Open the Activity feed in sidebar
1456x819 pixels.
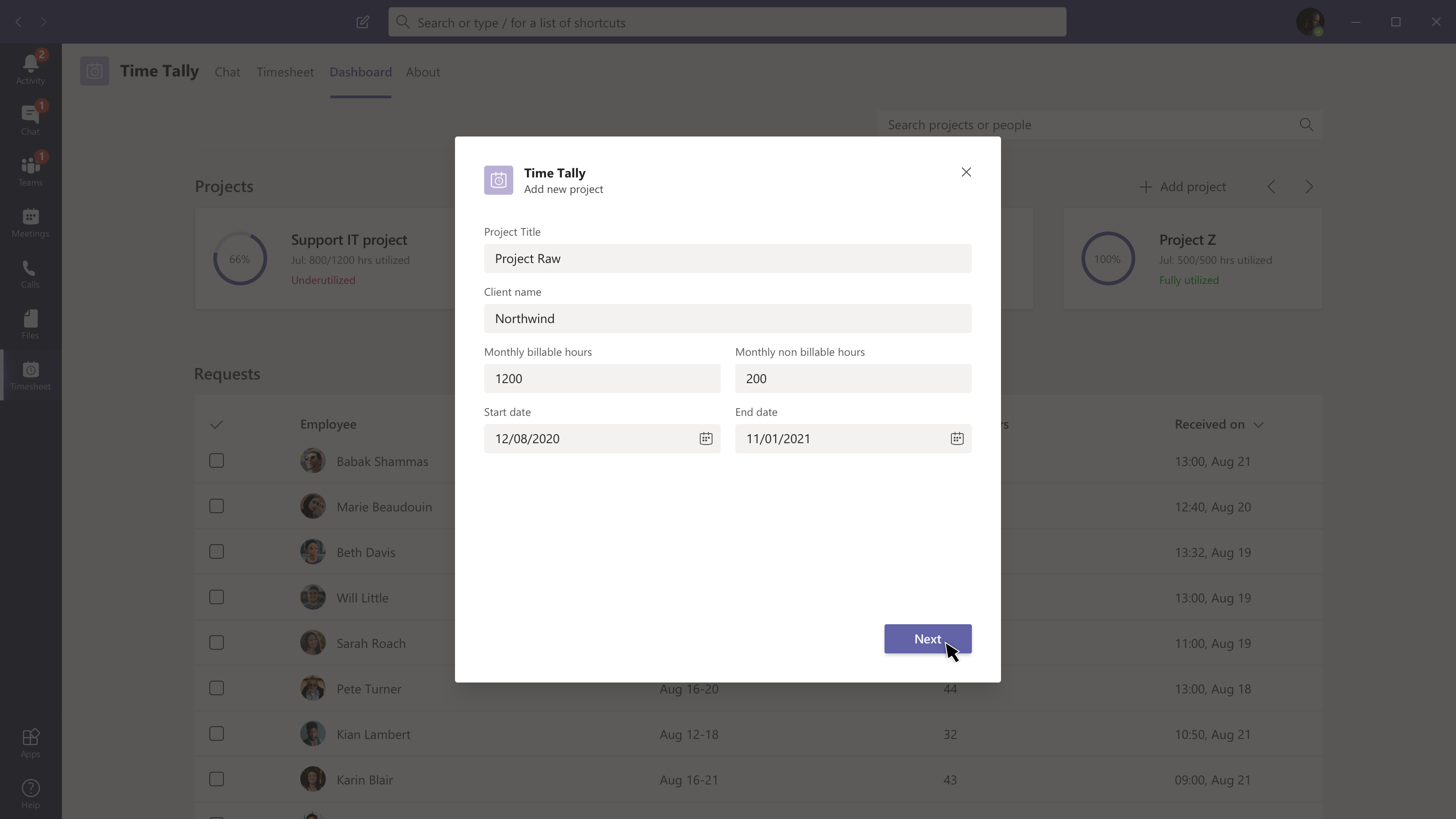[x=30, y=69]
